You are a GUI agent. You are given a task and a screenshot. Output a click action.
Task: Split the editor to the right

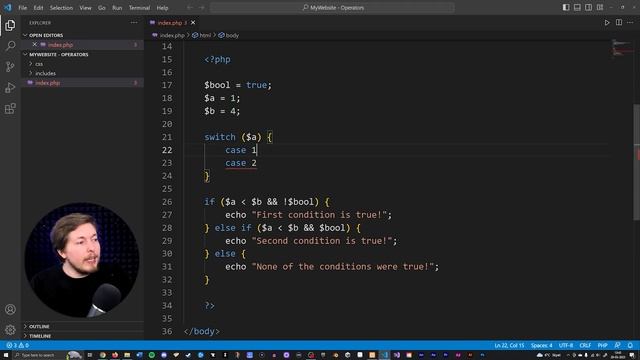(619, 23)
